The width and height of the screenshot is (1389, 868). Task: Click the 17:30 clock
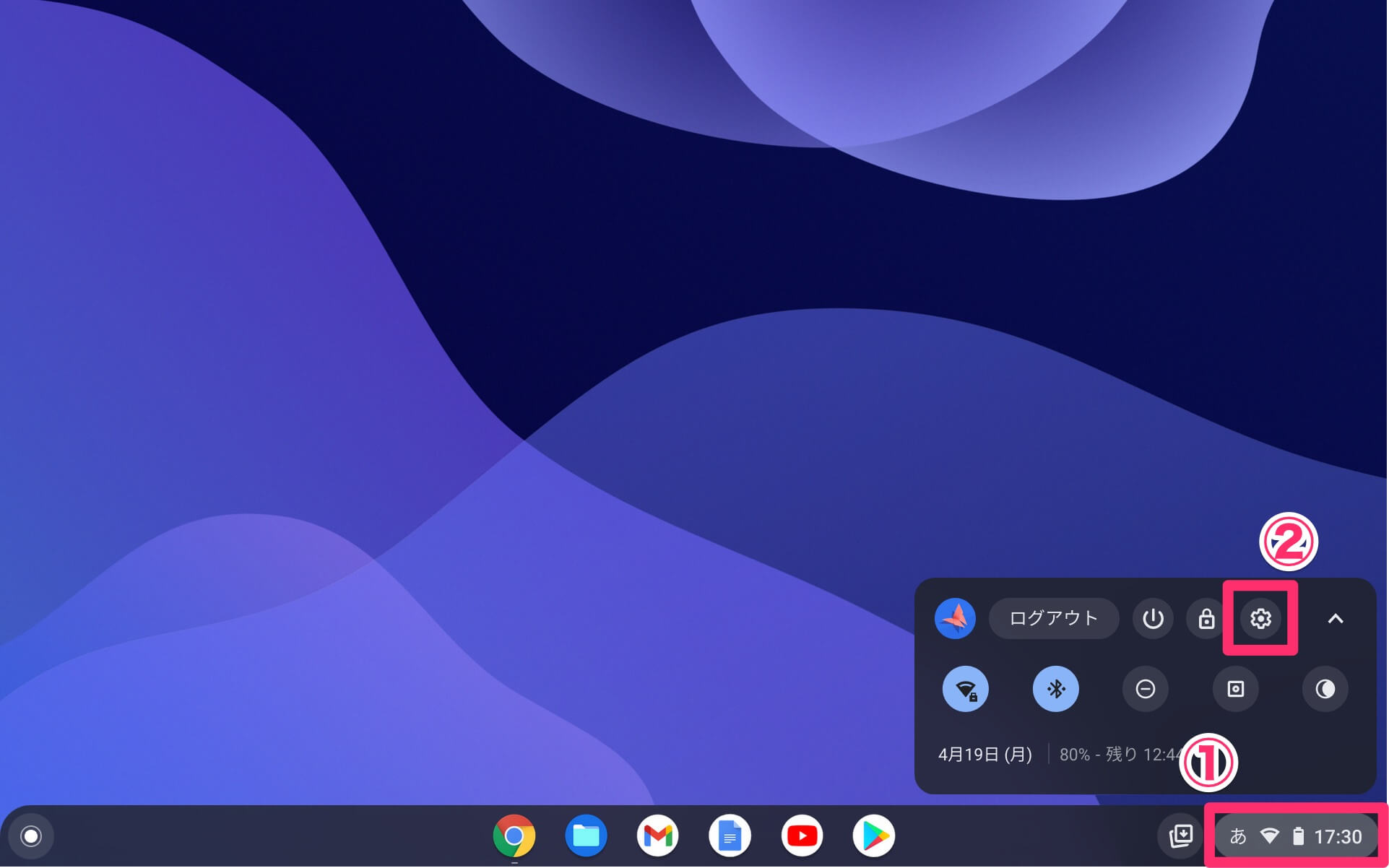[1338, 836]
